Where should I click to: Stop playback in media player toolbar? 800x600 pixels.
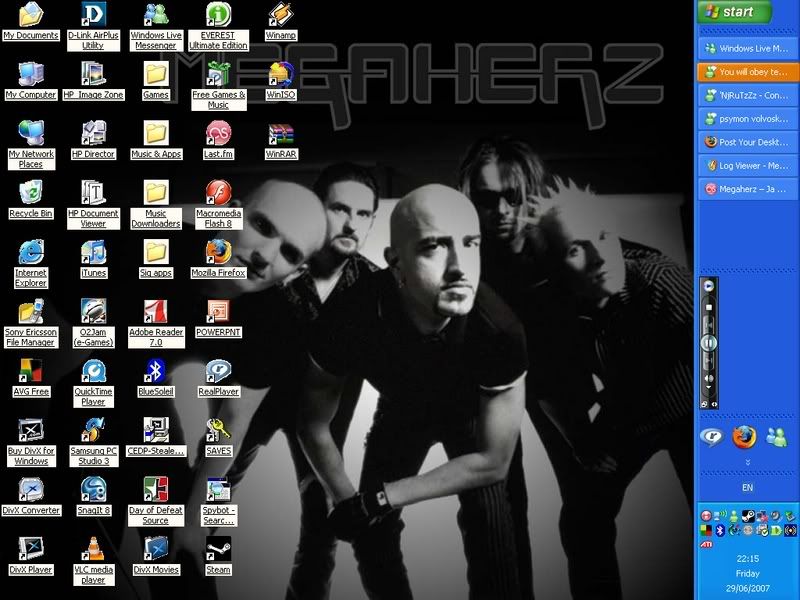[x=709, y=307]
